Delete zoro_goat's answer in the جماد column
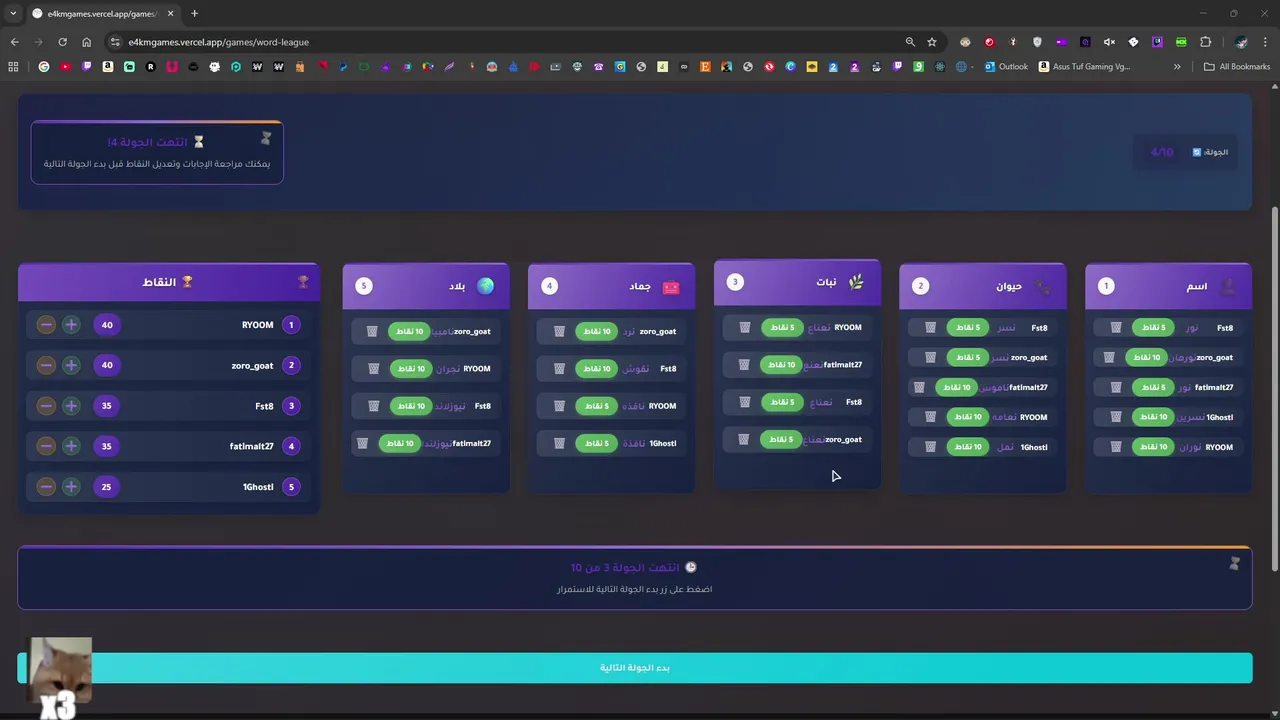This screenshot has width=1280, height=720. pyautogui.click(x=559, y=331)
